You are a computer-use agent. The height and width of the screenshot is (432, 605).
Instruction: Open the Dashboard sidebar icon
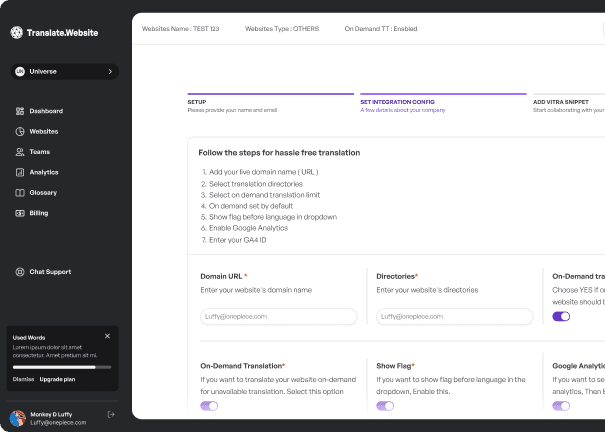pyautogui.click(x=20, y=111)
